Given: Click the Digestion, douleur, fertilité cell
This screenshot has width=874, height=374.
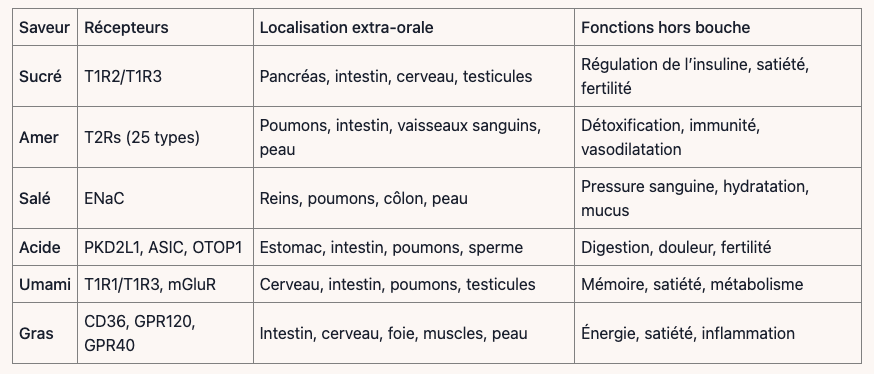Looking at the screenshot, I should 676,247.
